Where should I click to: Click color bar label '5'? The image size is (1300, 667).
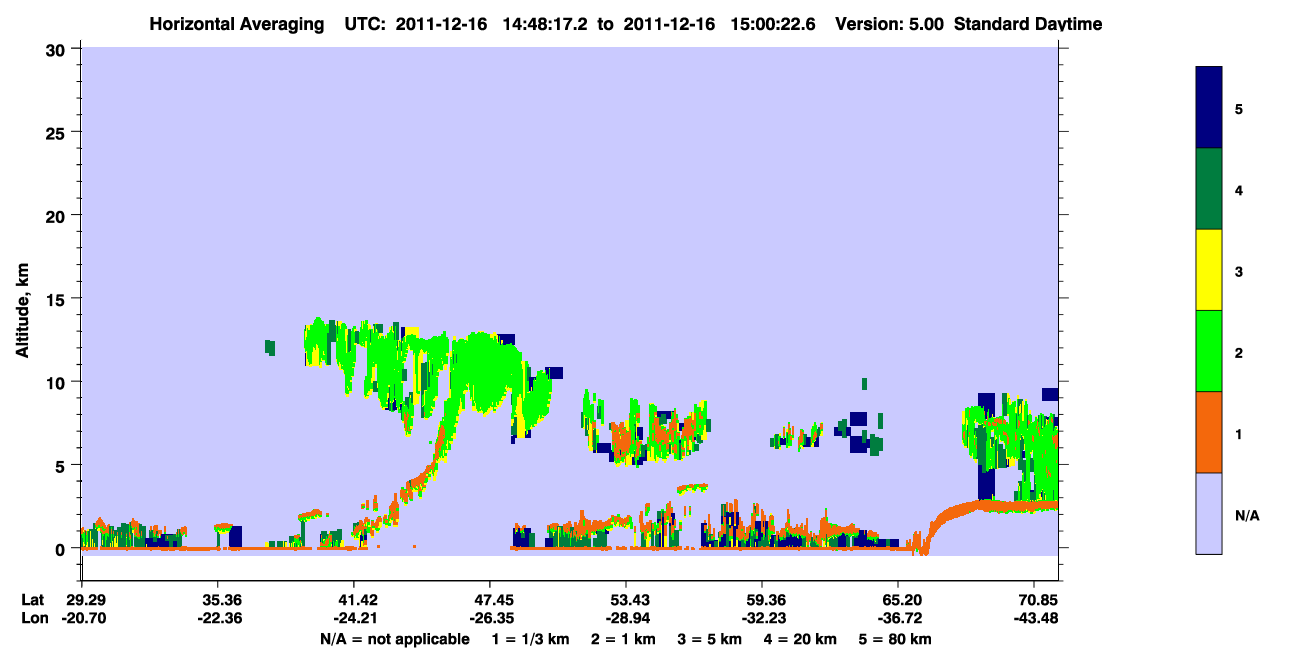click(1239, 109)
